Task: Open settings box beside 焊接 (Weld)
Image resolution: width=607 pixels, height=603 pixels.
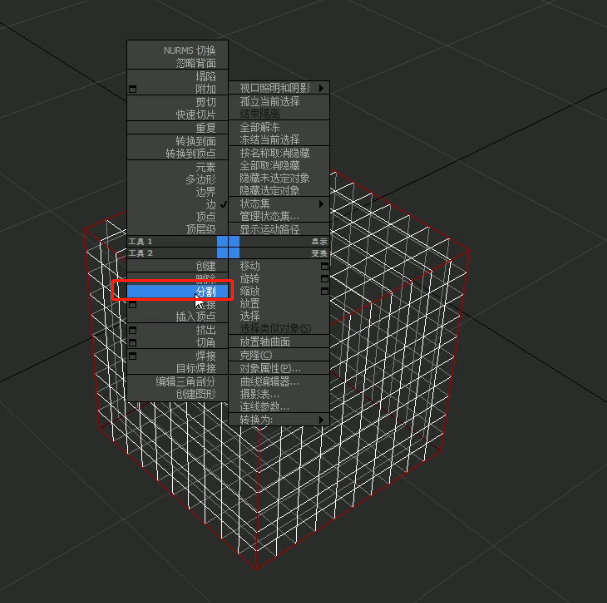Action: (x=132, y=356)
